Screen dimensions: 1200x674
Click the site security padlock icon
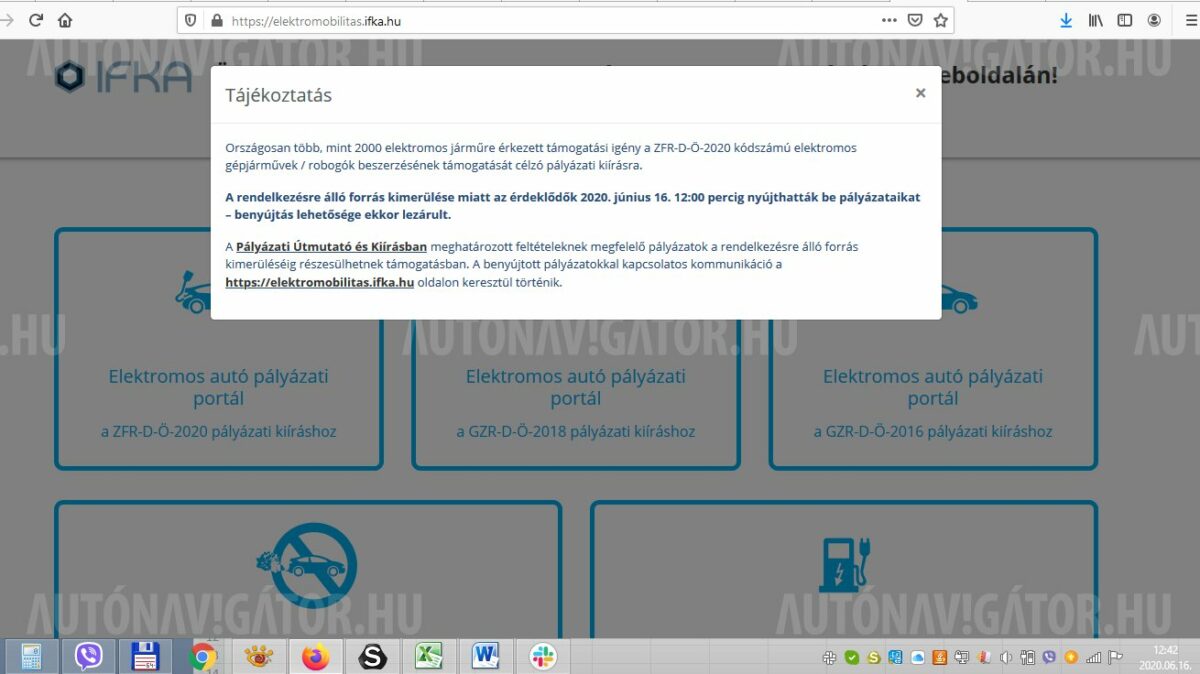(x=216, y=20)
